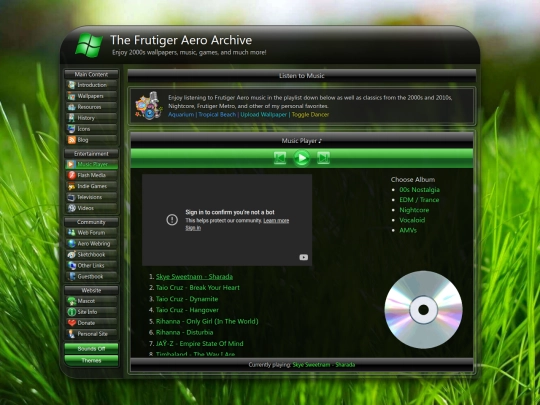Click the Televisions sidebar icon

(x=71, y=197)
